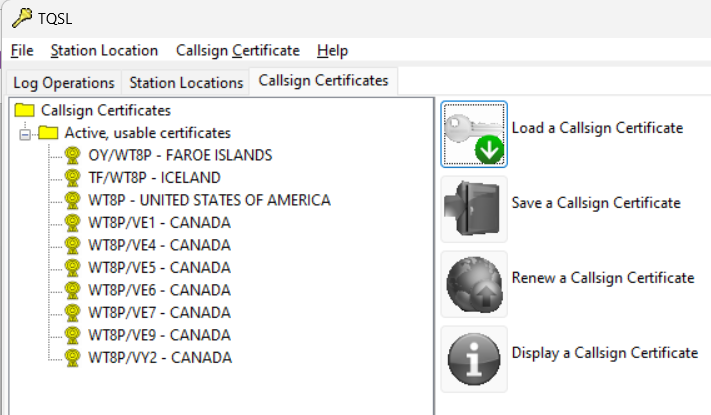The width and height of the screenshot is (711, 415).
Task: Click ribbon icon beside WT8P/VE5 - CANADA
Action: (72, 268)
